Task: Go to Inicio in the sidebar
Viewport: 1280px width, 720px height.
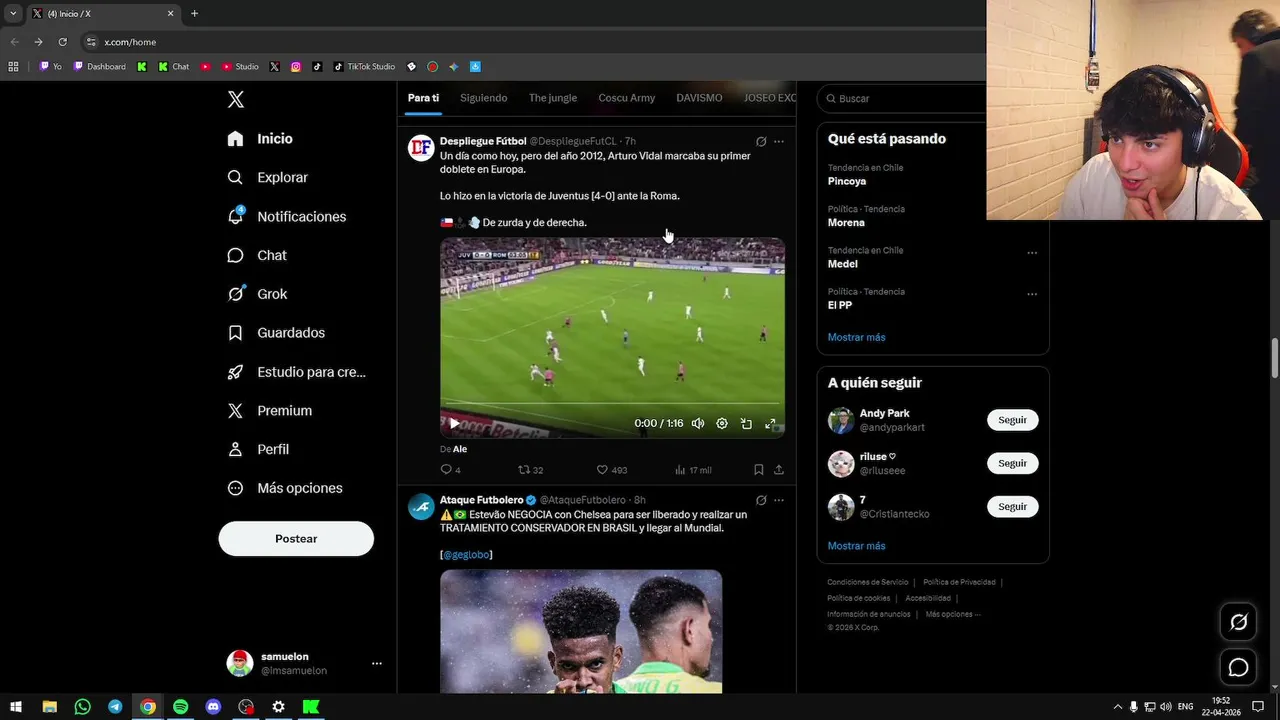Action: pyautogui.click(x=260, y=139)
